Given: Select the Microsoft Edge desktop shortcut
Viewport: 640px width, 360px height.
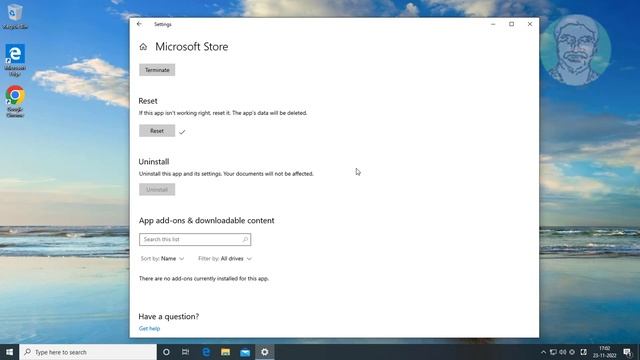Looking at the screenshot, I should point(15,60).
